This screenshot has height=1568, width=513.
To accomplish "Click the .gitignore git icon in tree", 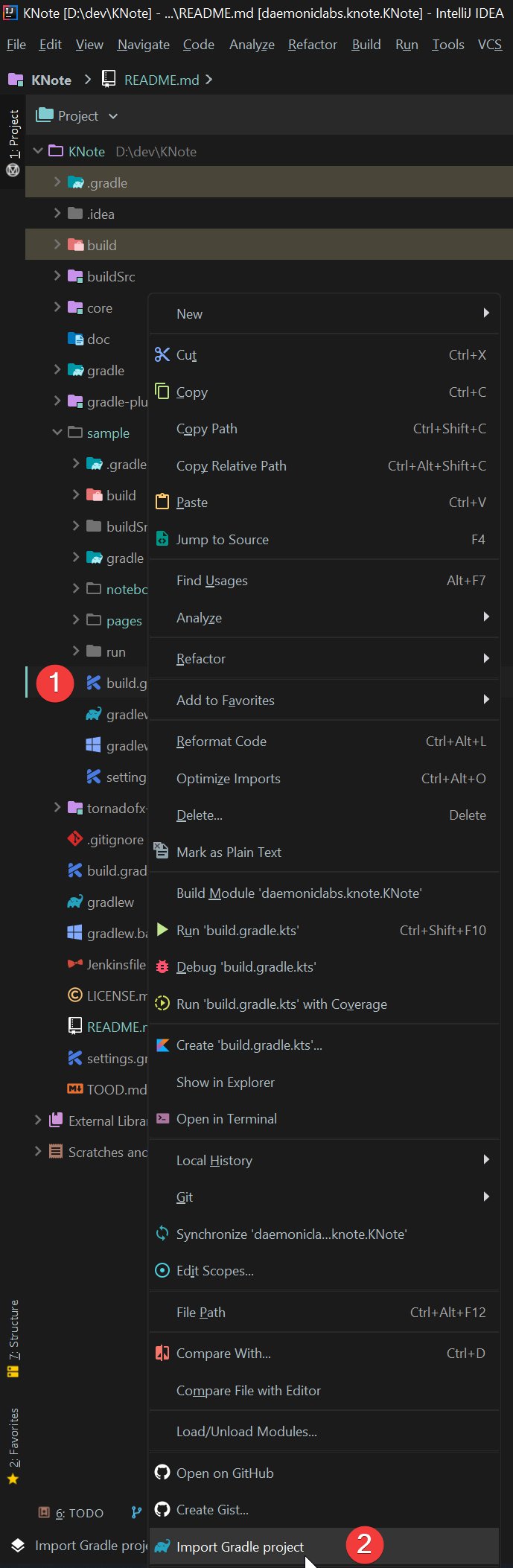I will 75,838.
